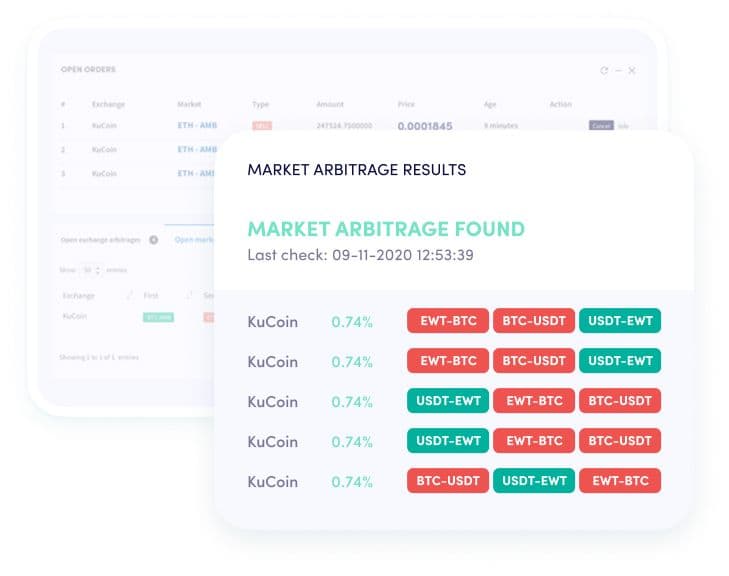Click the green First market badge in the KuCoin row
Screen dimensions: 729x576
[x=159, y=318]
